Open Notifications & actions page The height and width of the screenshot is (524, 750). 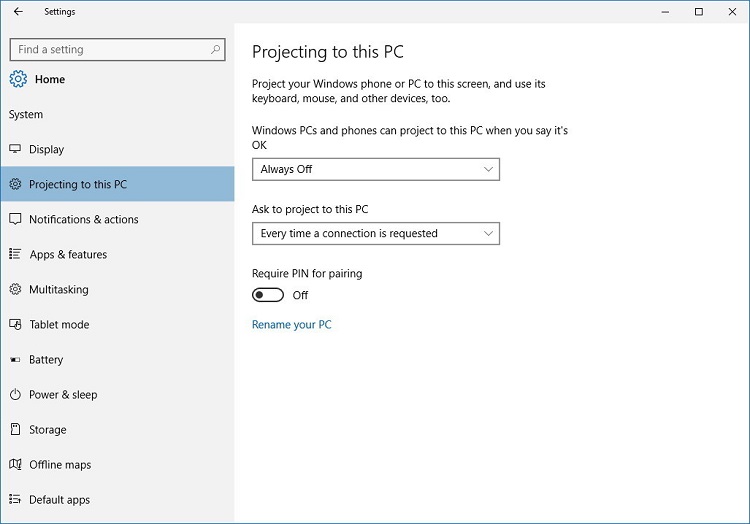[118, 219]
